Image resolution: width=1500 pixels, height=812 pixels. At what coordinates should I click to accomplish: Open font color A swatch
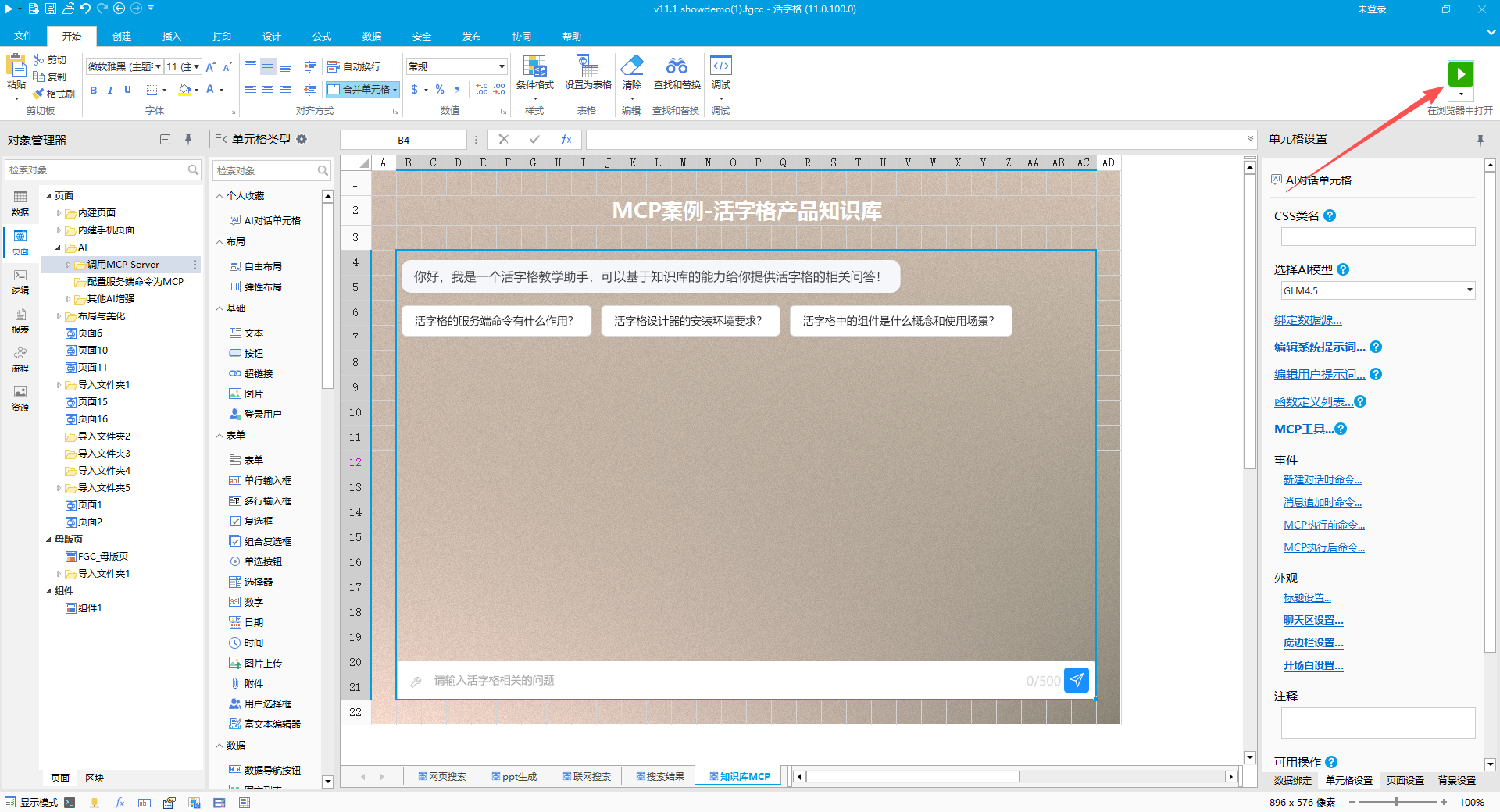pyautogui.click(x=210, y=90)
